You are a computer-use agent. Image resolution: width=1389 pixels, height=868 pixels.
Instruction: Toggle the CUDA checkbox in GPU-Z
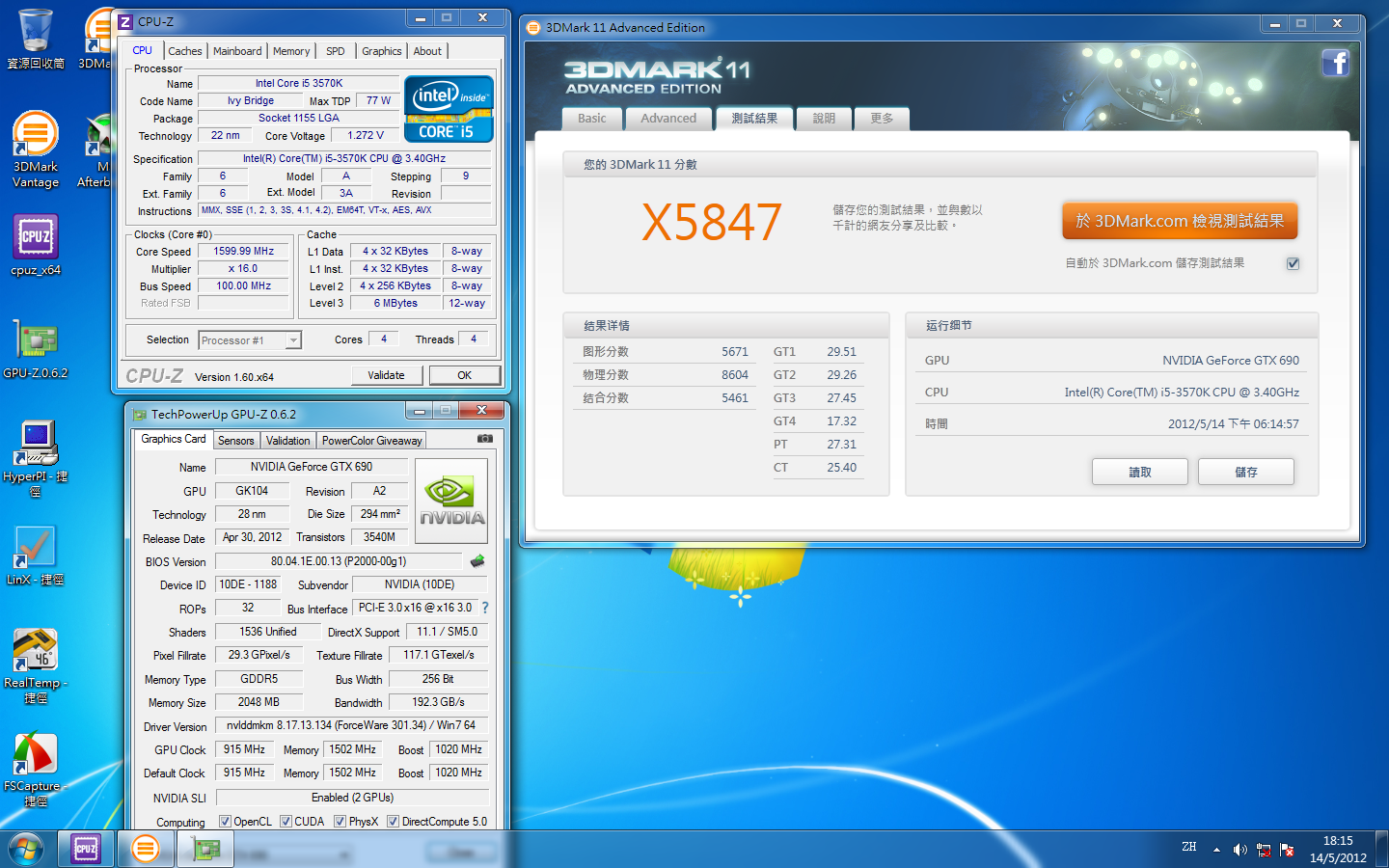[286, 822]
